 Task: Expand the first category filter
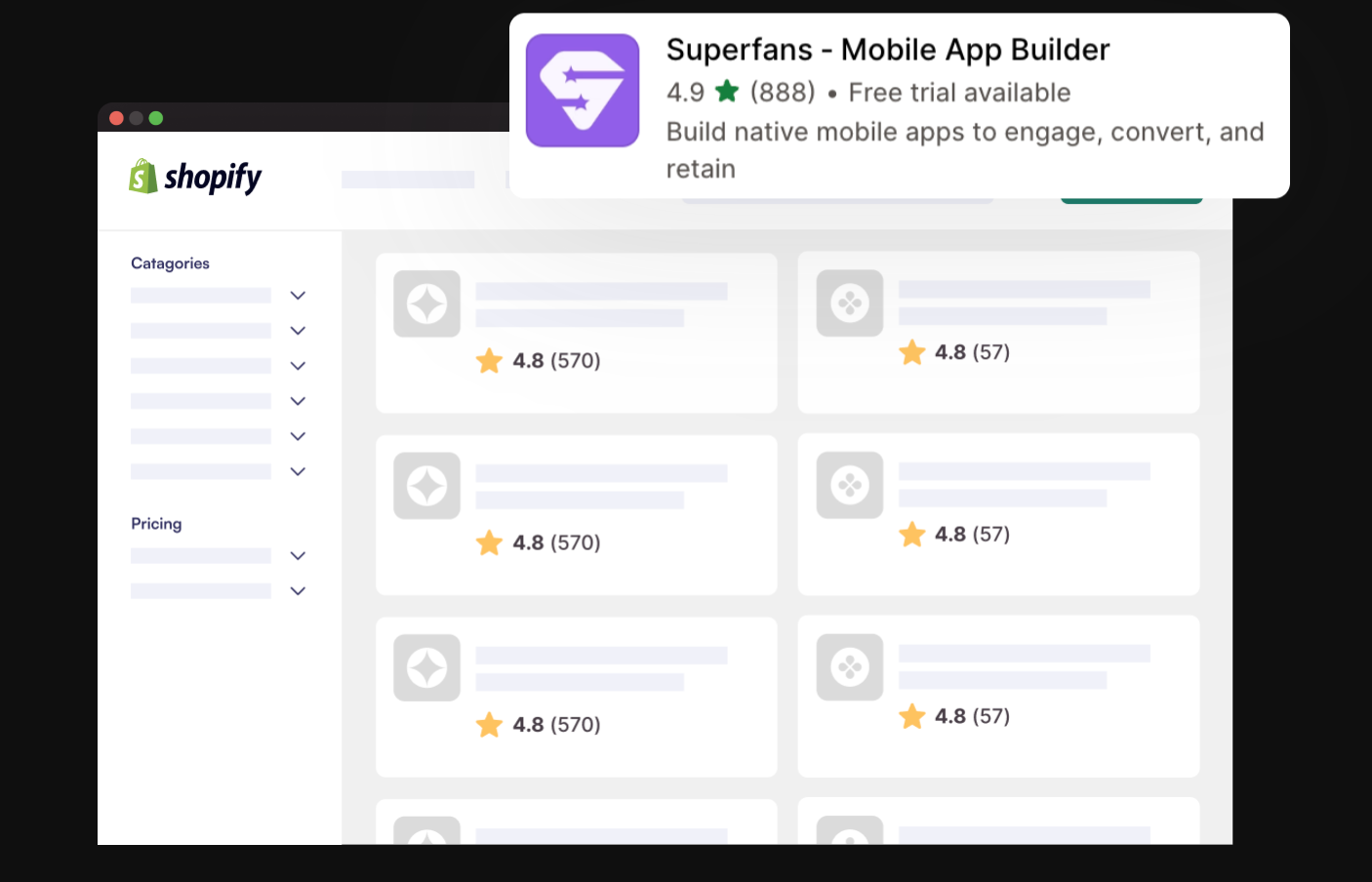[298, 295]
